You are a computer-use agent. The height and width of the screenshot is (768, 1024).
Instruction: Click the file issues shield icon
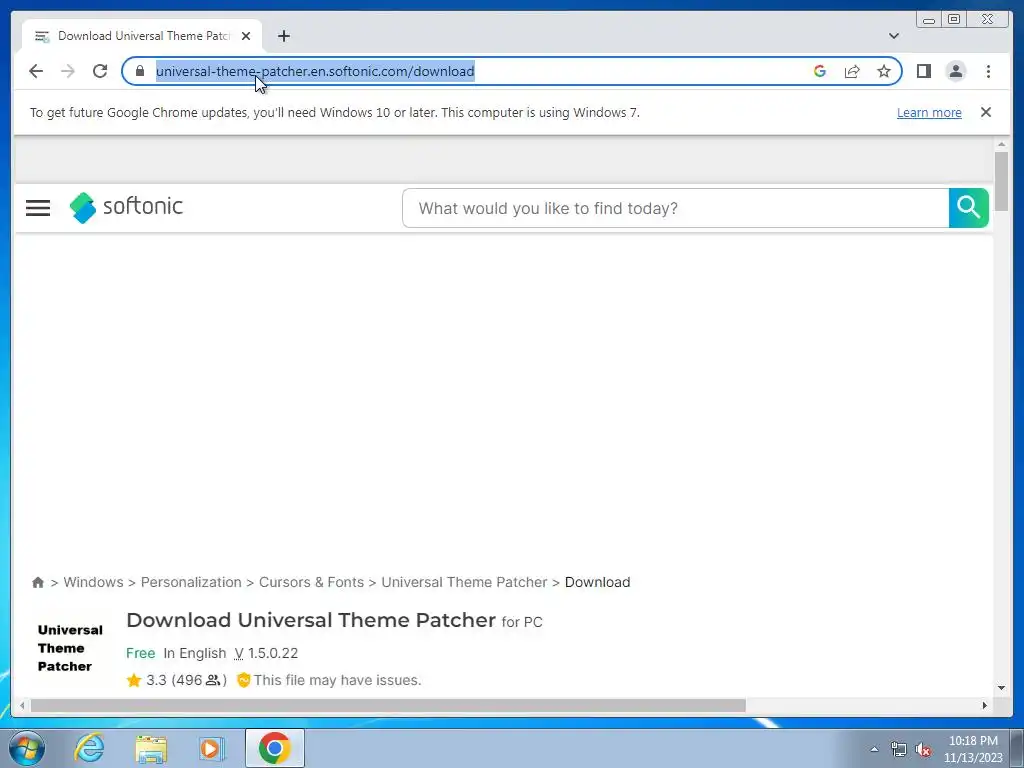(244, 680)
